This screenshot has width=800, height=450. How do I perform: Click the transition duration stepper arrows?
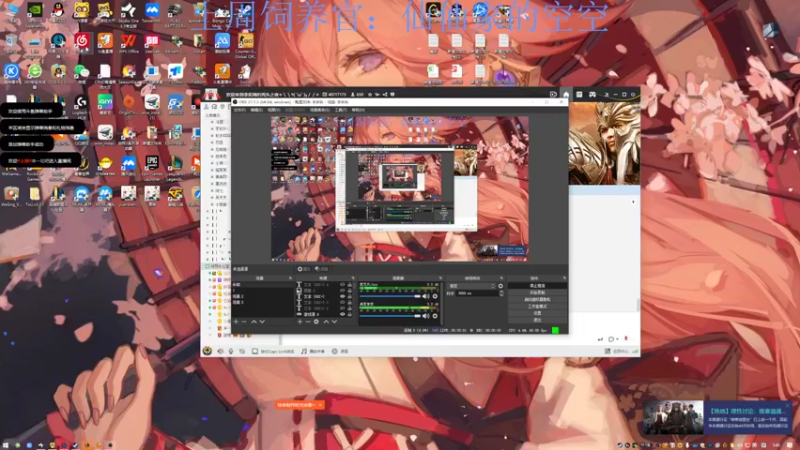point(501,293)
